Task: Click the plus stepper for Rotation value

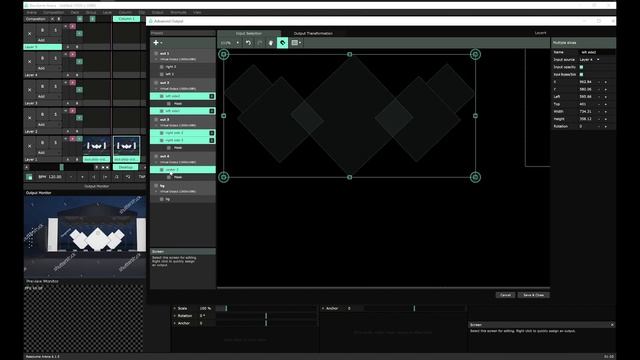Action: click(x=606, y=126)
